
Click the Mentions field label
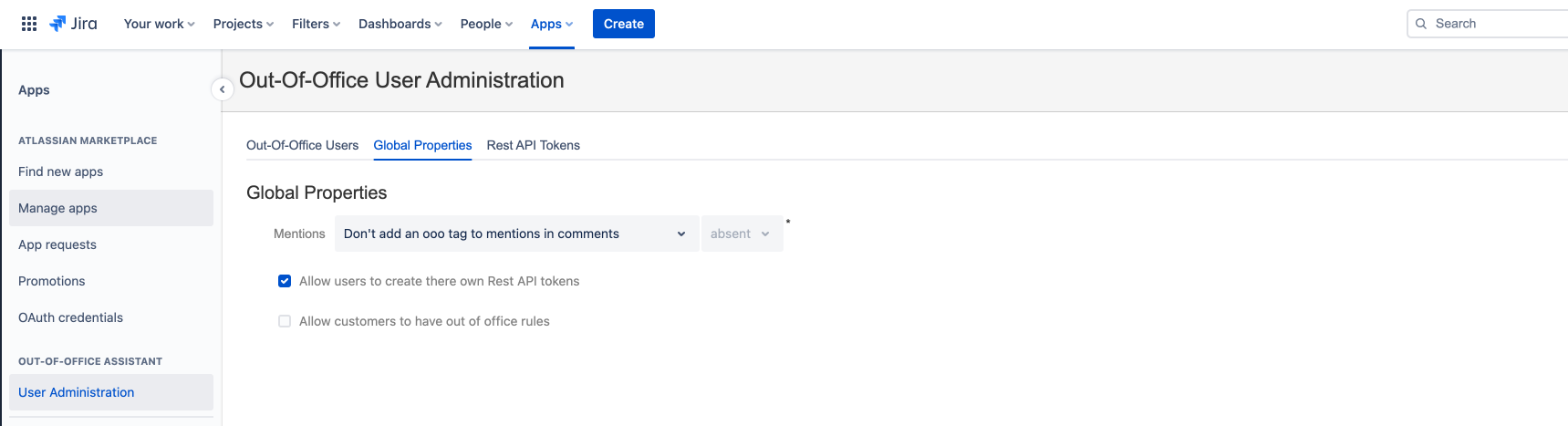(299, 234)
